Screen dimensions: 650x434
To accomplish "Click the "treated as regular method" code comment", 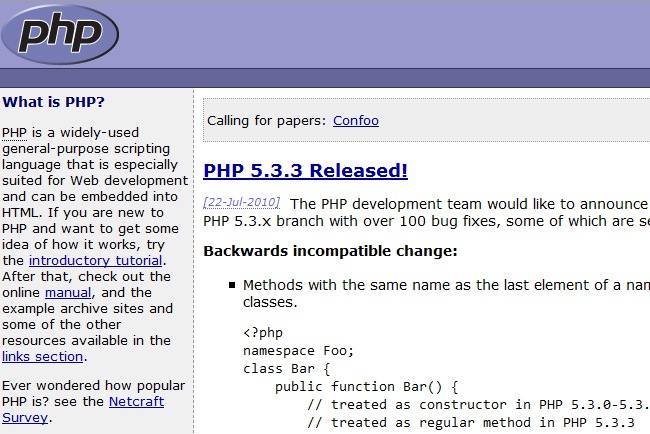I will pyautogui.click(x=432, y=422).
